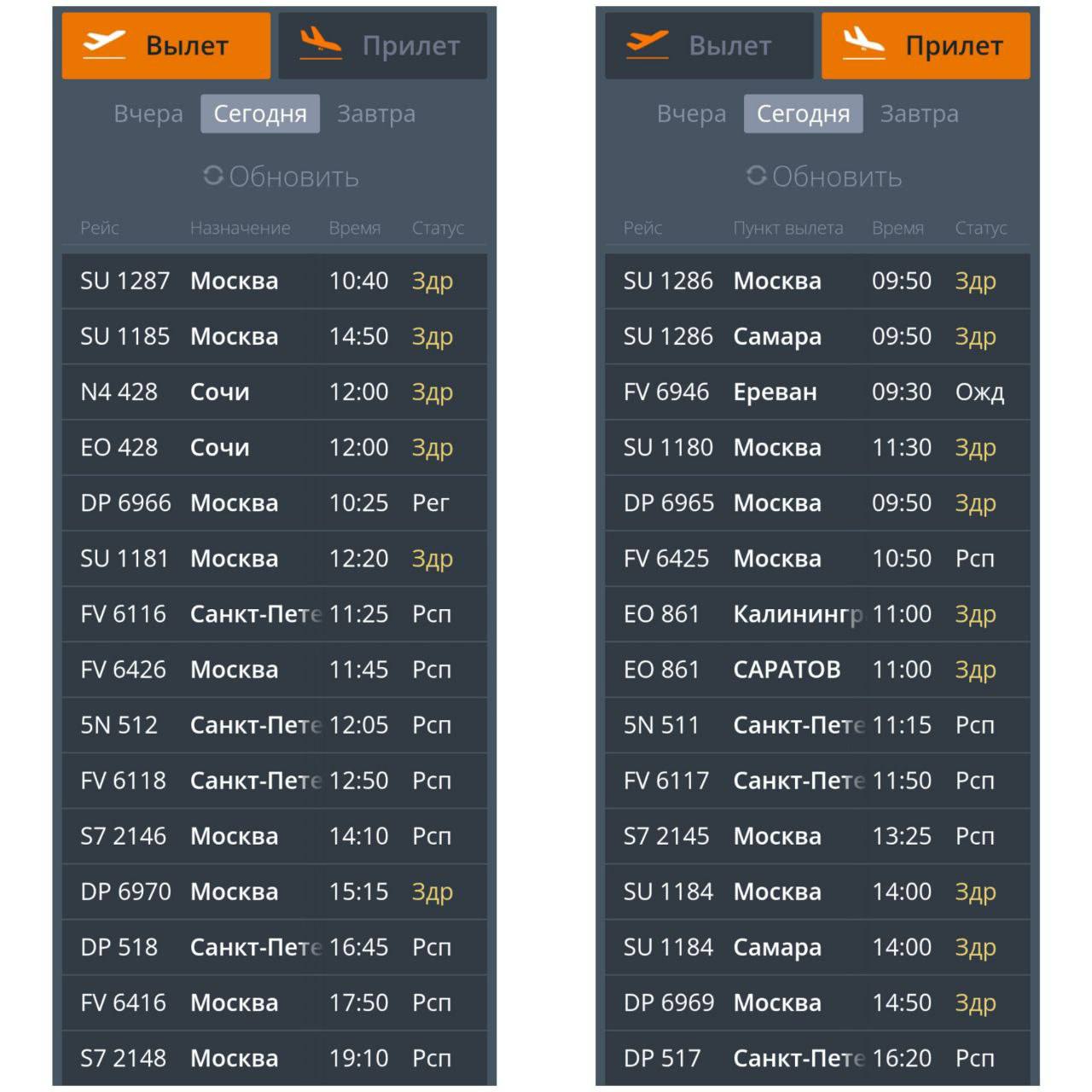Click the landing plane icon in left panel
The width and height of the screenshot is (1092, 1092).
point(321,44)
